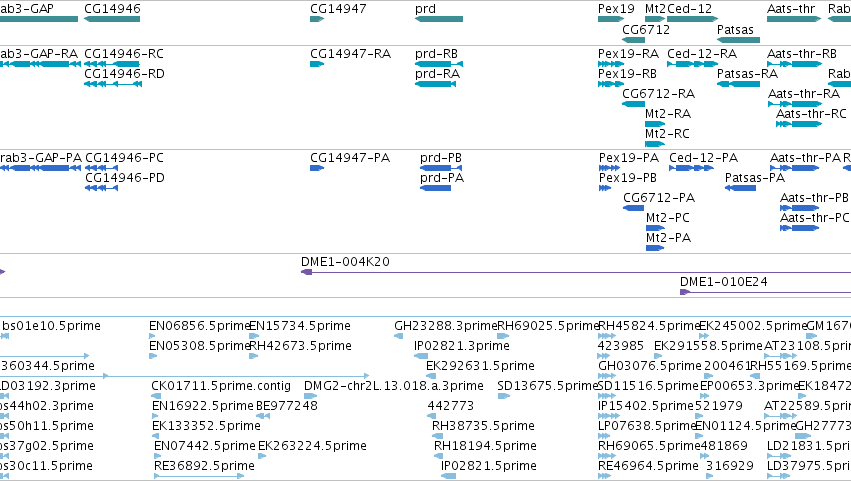Select transcript prd-RA
851x481 pixels.
[x=435, y=84]
